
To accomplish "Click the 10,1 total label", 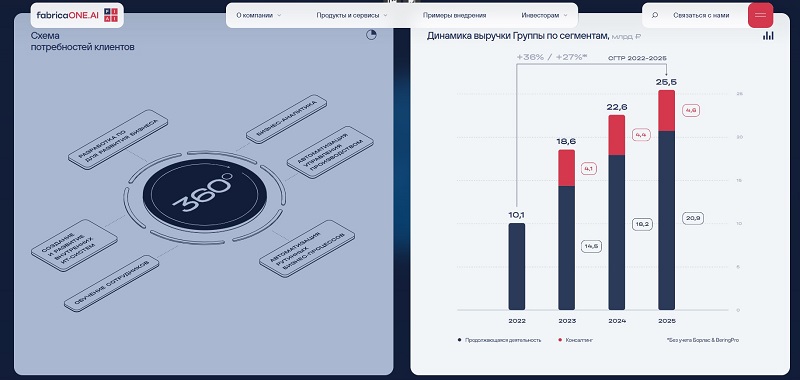I will pyautogui.click(x=517, y=215).
